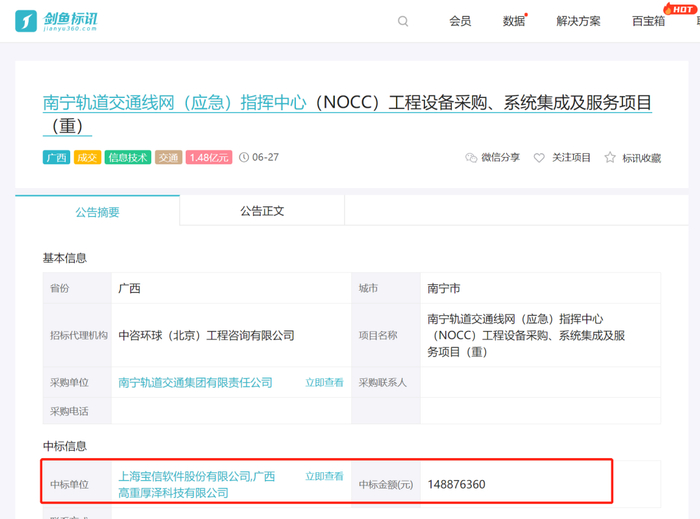Open the 百宝箱 menu

(x=648, y=21)
